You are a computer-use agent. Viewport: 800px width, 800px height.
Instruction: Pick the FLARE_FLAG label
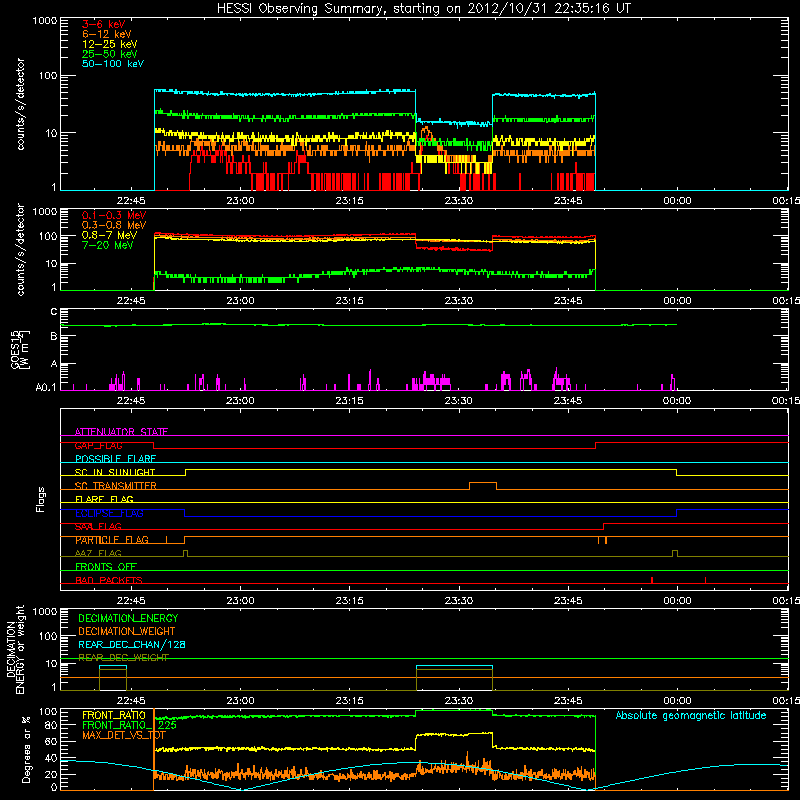pos(104,499)
